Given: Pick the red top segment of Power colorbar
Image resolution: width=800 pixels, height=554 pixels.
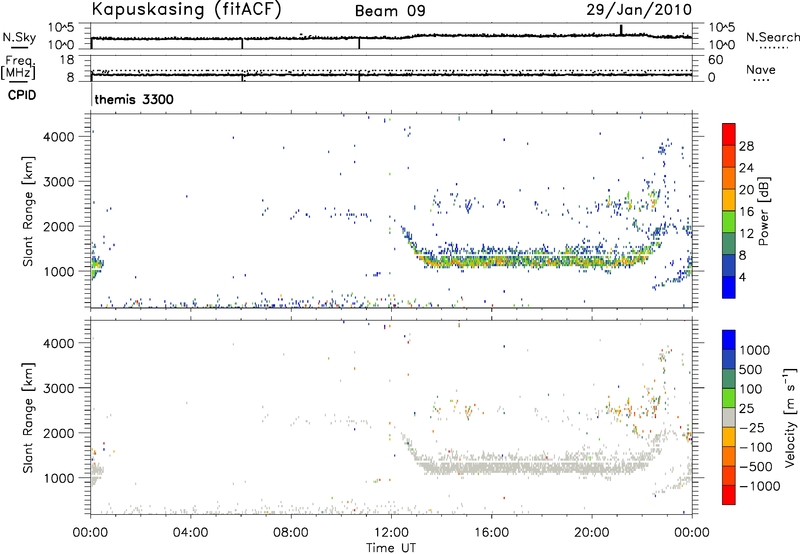Looking at the screenshot, I should coord(729,134).
